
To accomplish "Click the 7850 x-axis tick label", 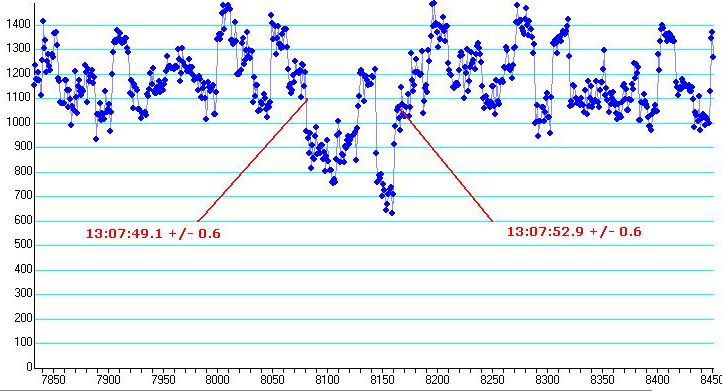I will pos(53,380).
